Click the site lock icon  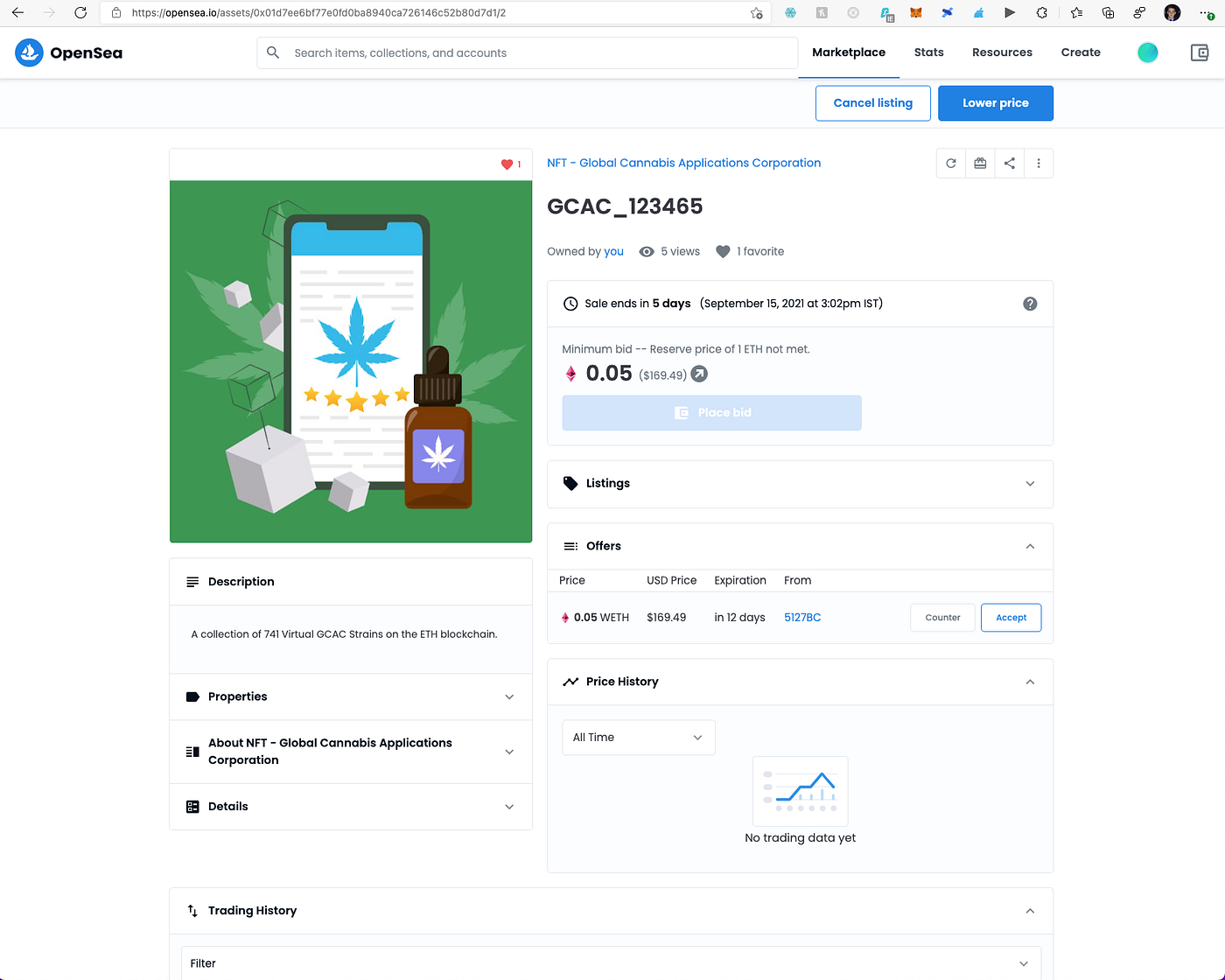pyautogui.click(x=116, y=13)
